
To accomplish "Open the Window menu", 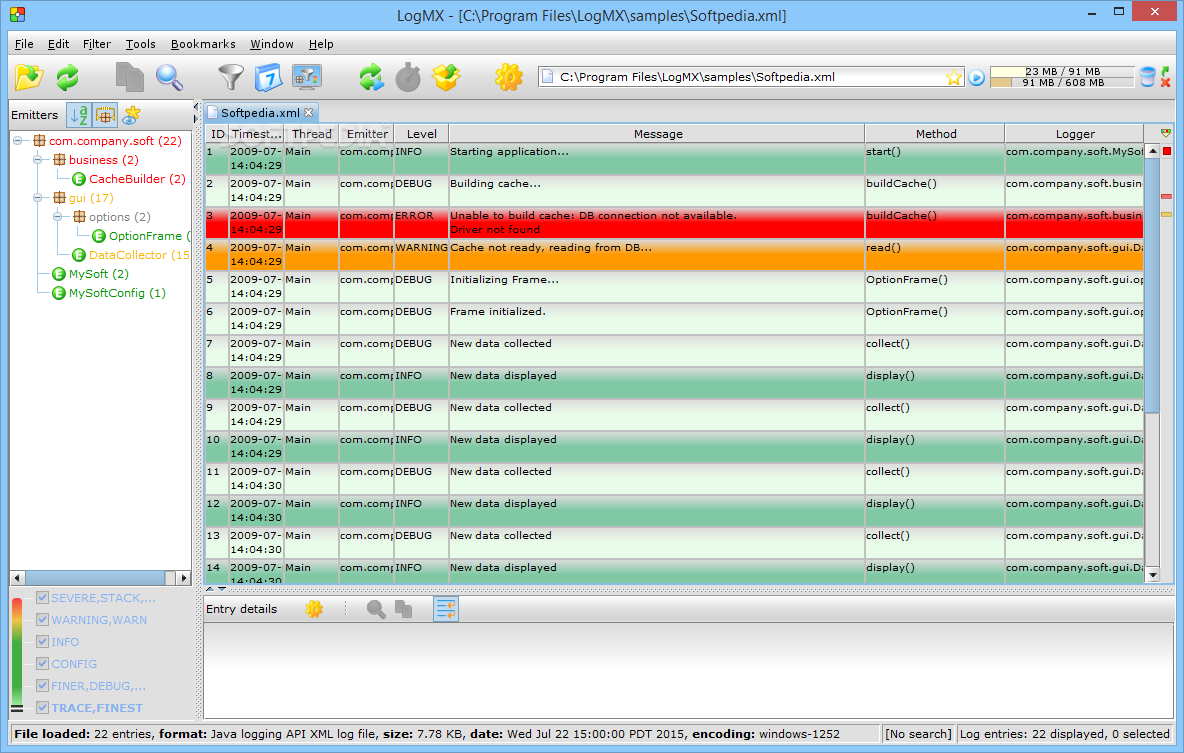I will tap(272, 44).
